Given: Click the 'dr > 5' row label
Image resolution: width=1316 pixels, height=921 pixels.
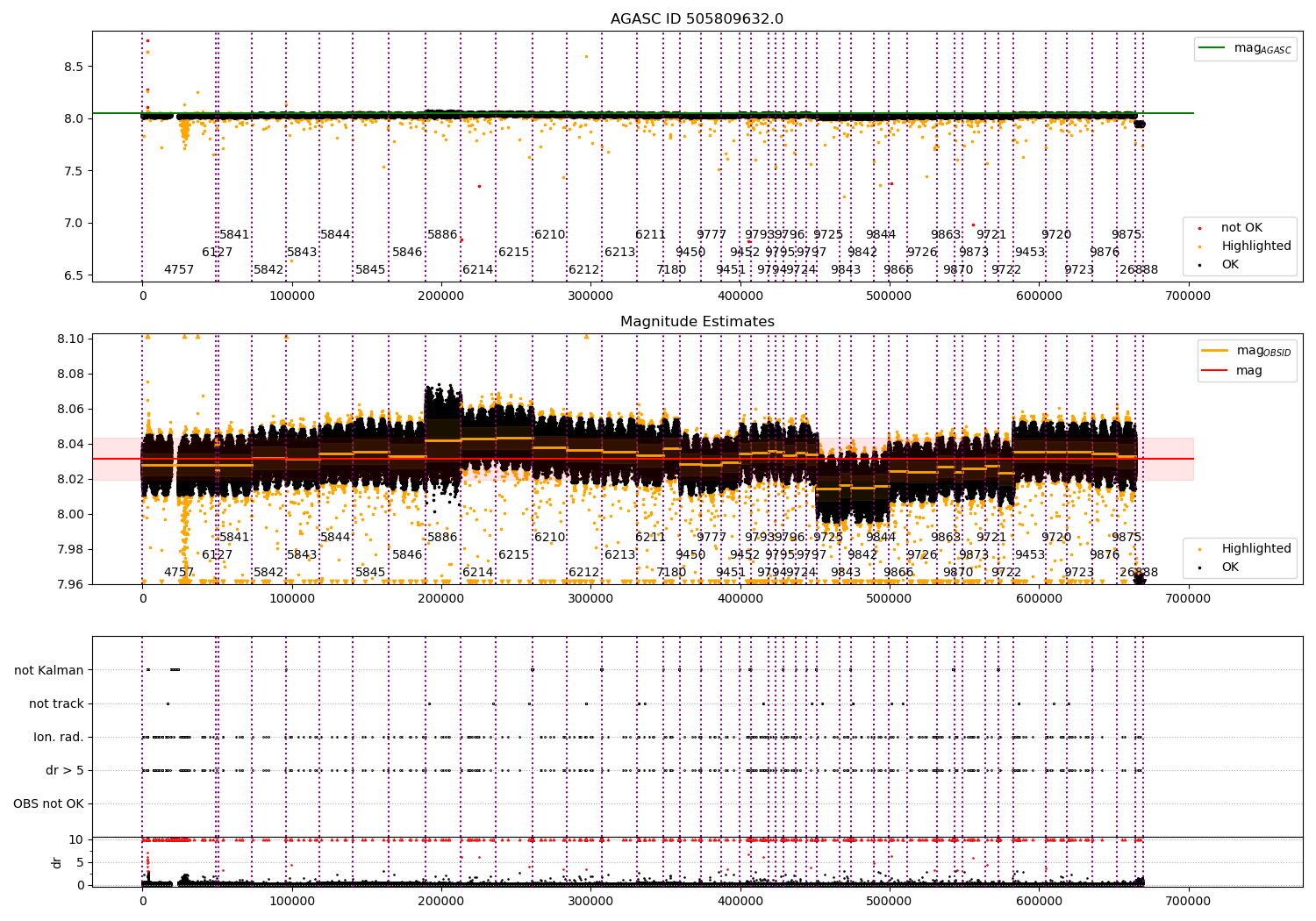Looking at the screenshot, I should (65, 770).
